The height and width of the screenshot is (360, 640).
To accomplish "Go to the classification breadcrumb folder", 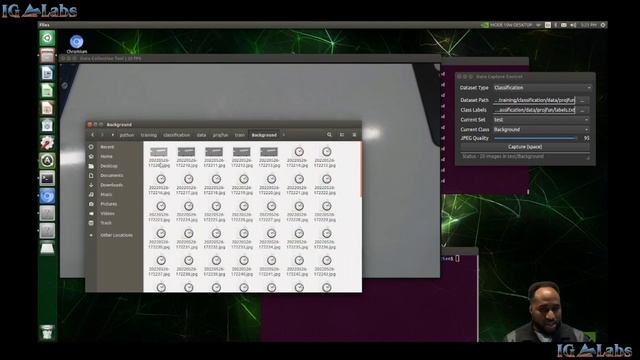I will click(x=176, y=135).
